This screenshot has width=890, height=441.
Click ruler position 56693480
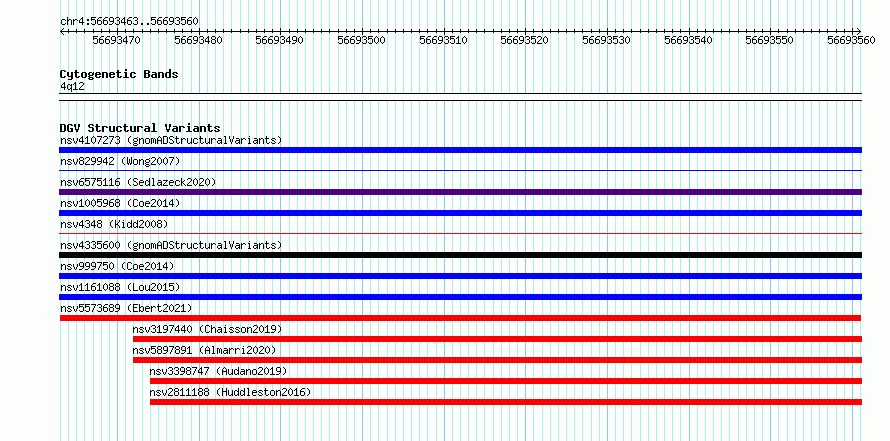[199, 40]
